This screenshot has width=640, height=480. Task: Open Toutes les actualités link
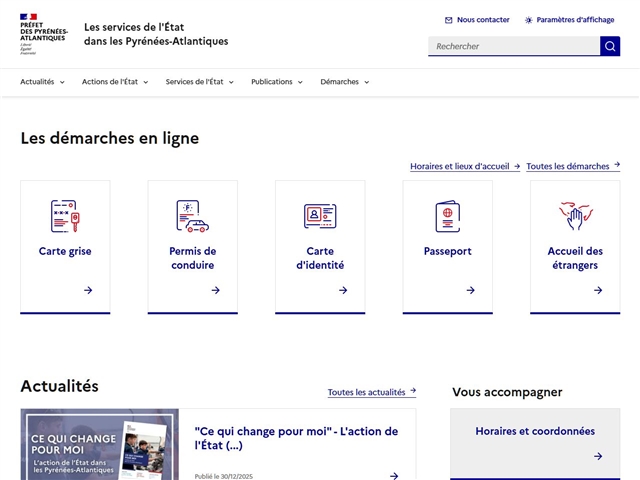point(371,392)
